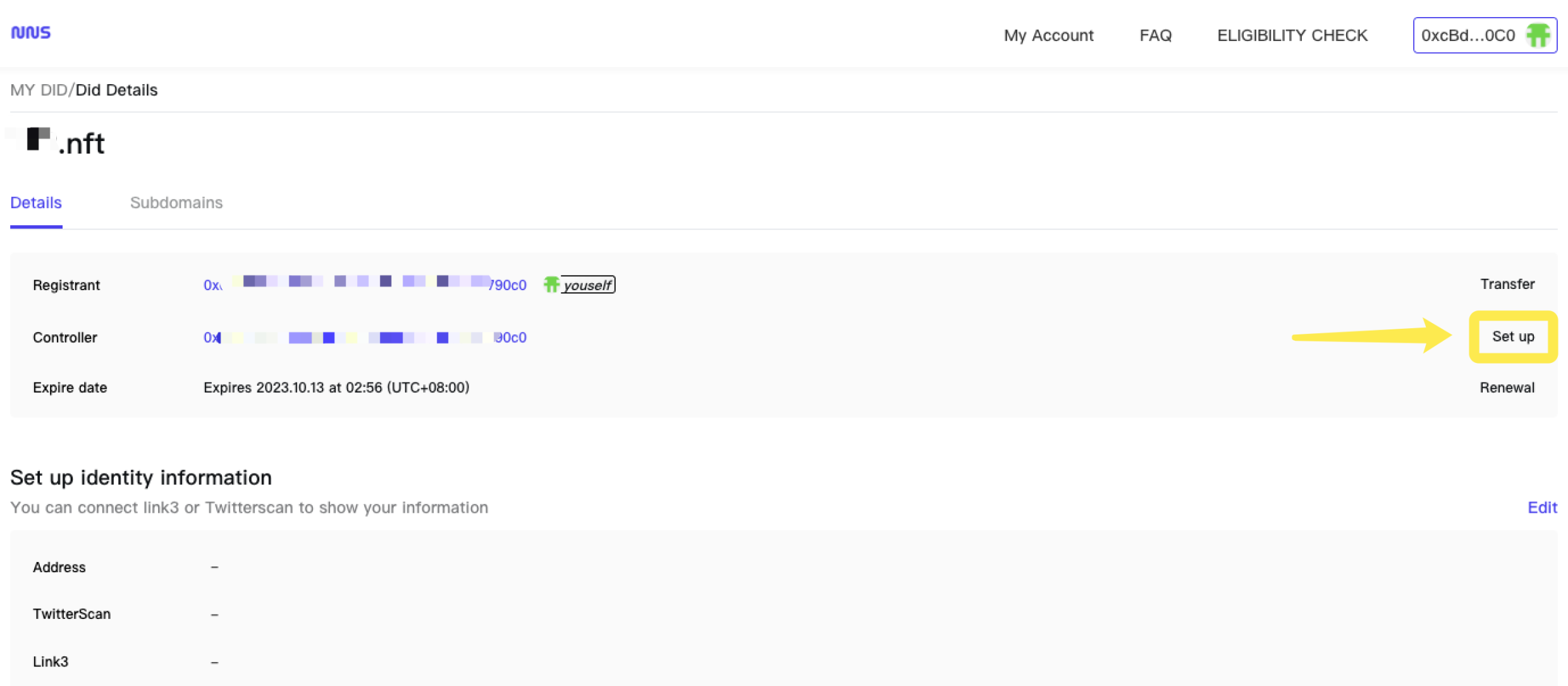1568x686 pixels.
Task: Click the youself badge label
Action: click(x=588, y=285)
